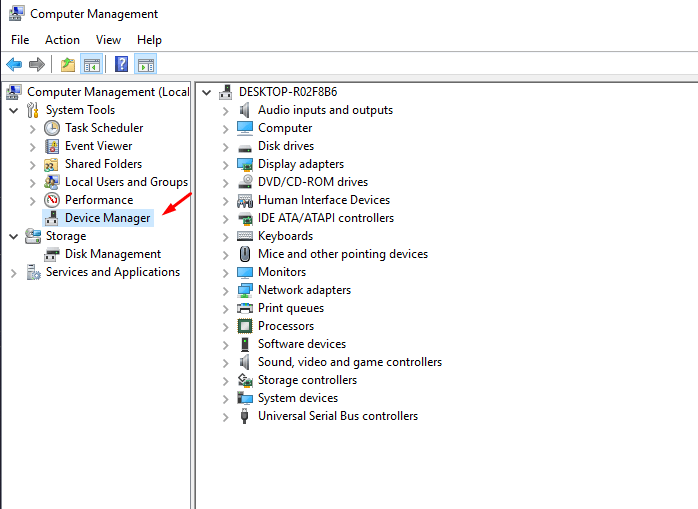Click the Processors chip icon

(244, 326)
